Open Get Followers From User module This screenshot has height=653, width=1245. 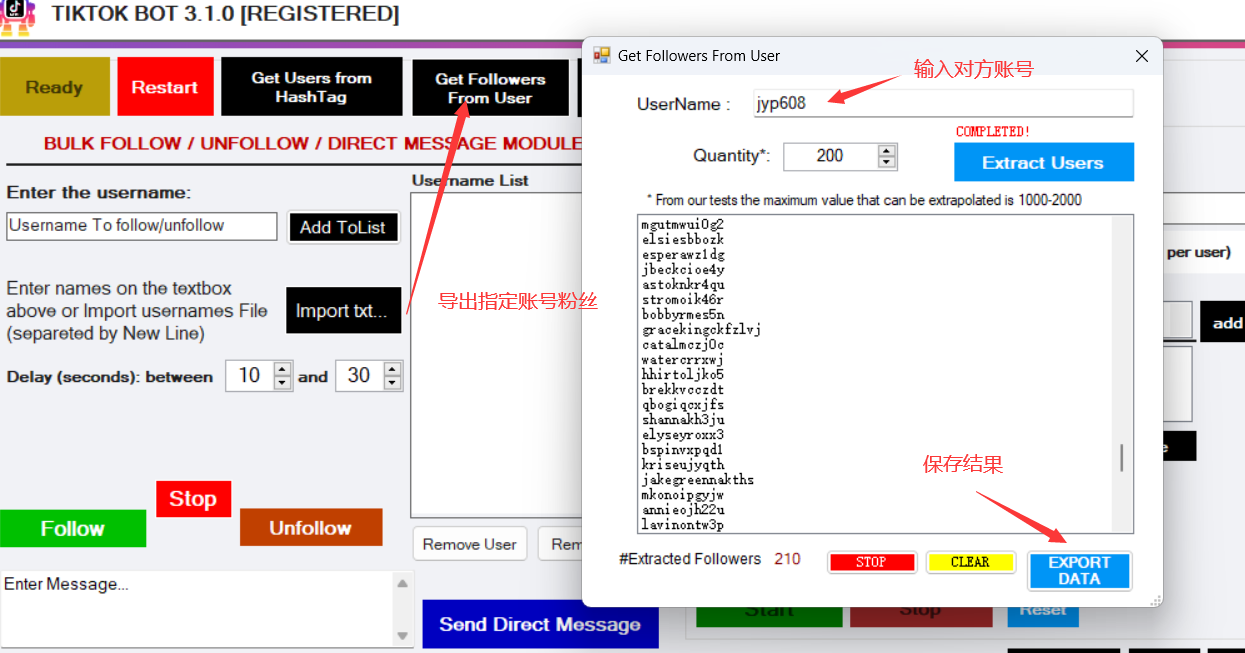coord(490,88)
